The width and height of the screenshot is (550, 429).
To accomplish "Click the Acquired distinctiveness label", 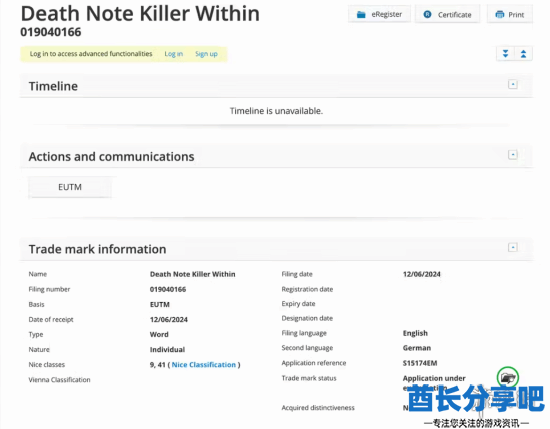I will pos(318,408).
